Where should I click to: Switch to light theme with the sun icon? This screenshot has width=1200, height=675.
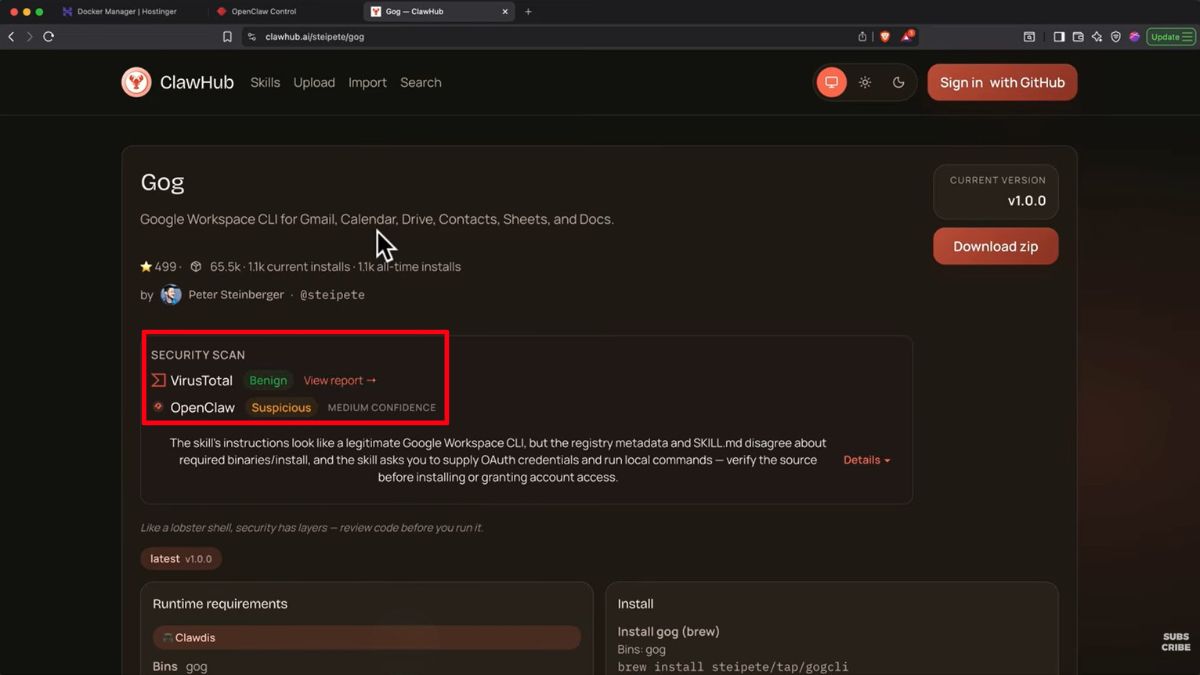864,82
